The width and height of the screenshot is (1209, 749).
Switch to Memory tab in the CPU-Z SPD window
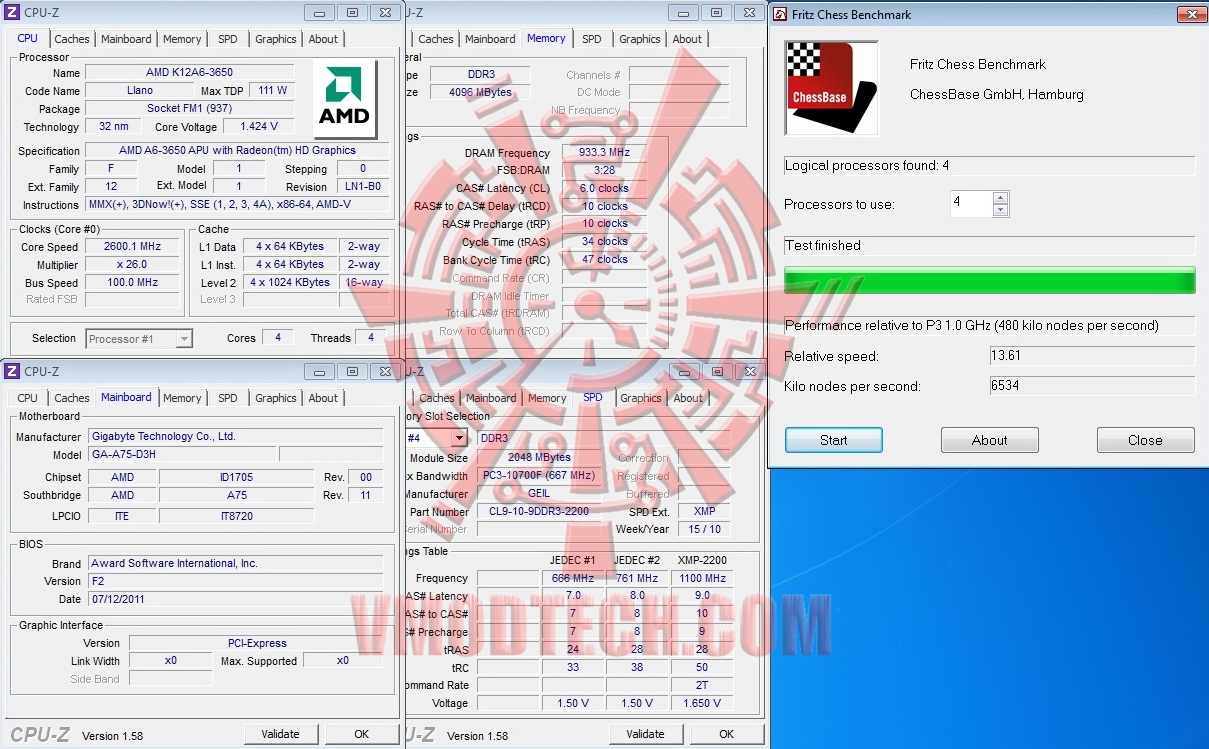click(x=547, y=398)
